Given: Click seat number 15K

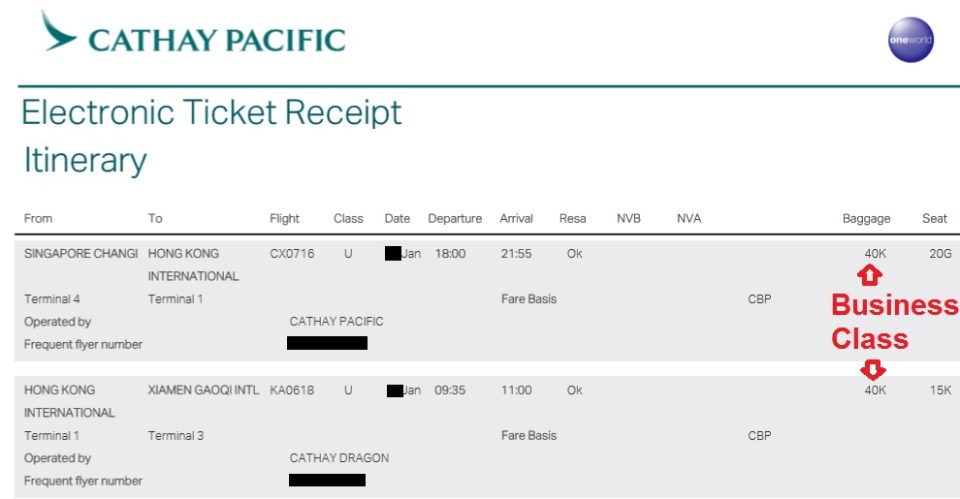Looking at the screenshot, I should 940,391.
